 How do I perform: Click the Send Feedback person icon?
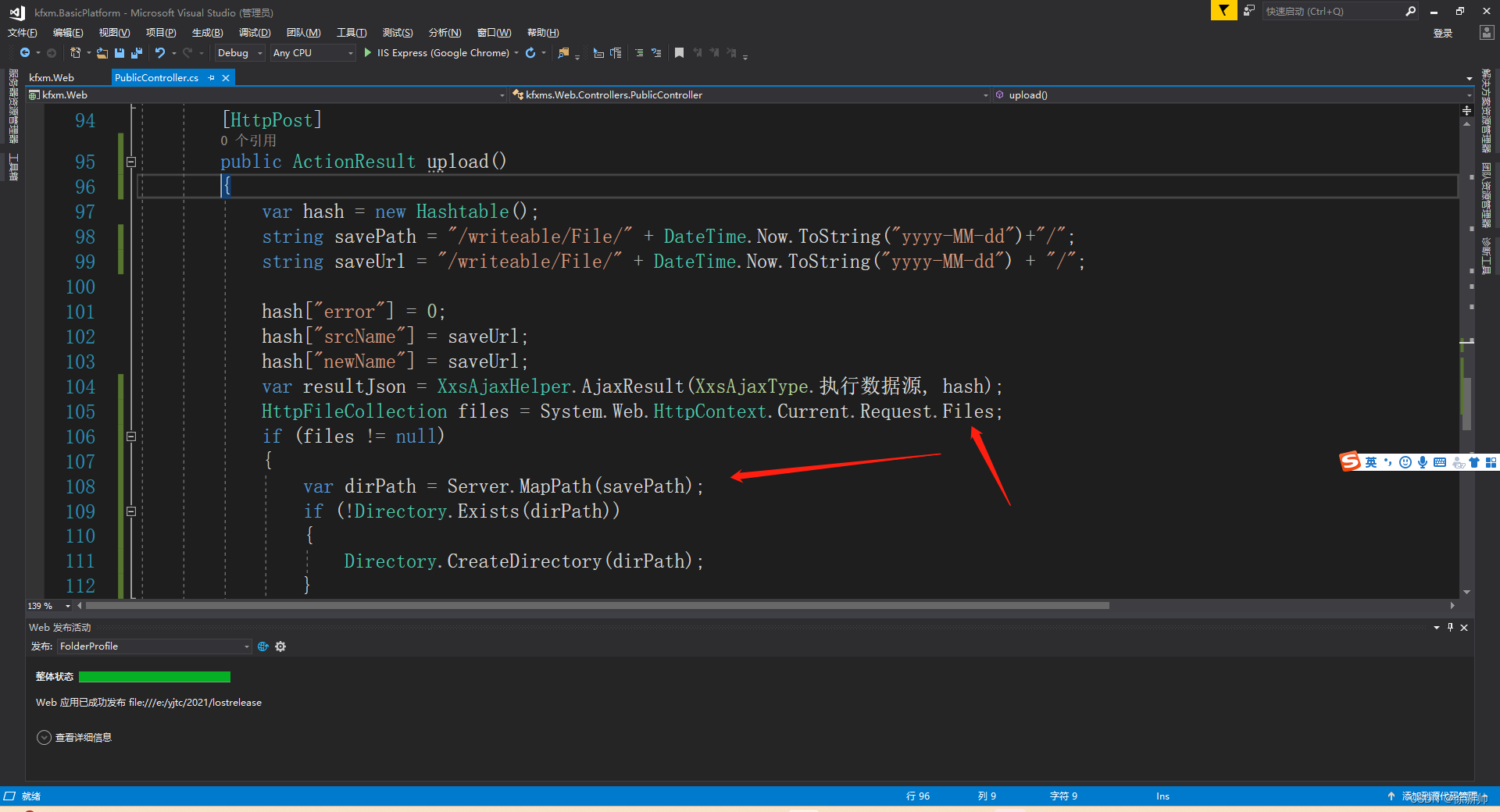point(1249,10)
